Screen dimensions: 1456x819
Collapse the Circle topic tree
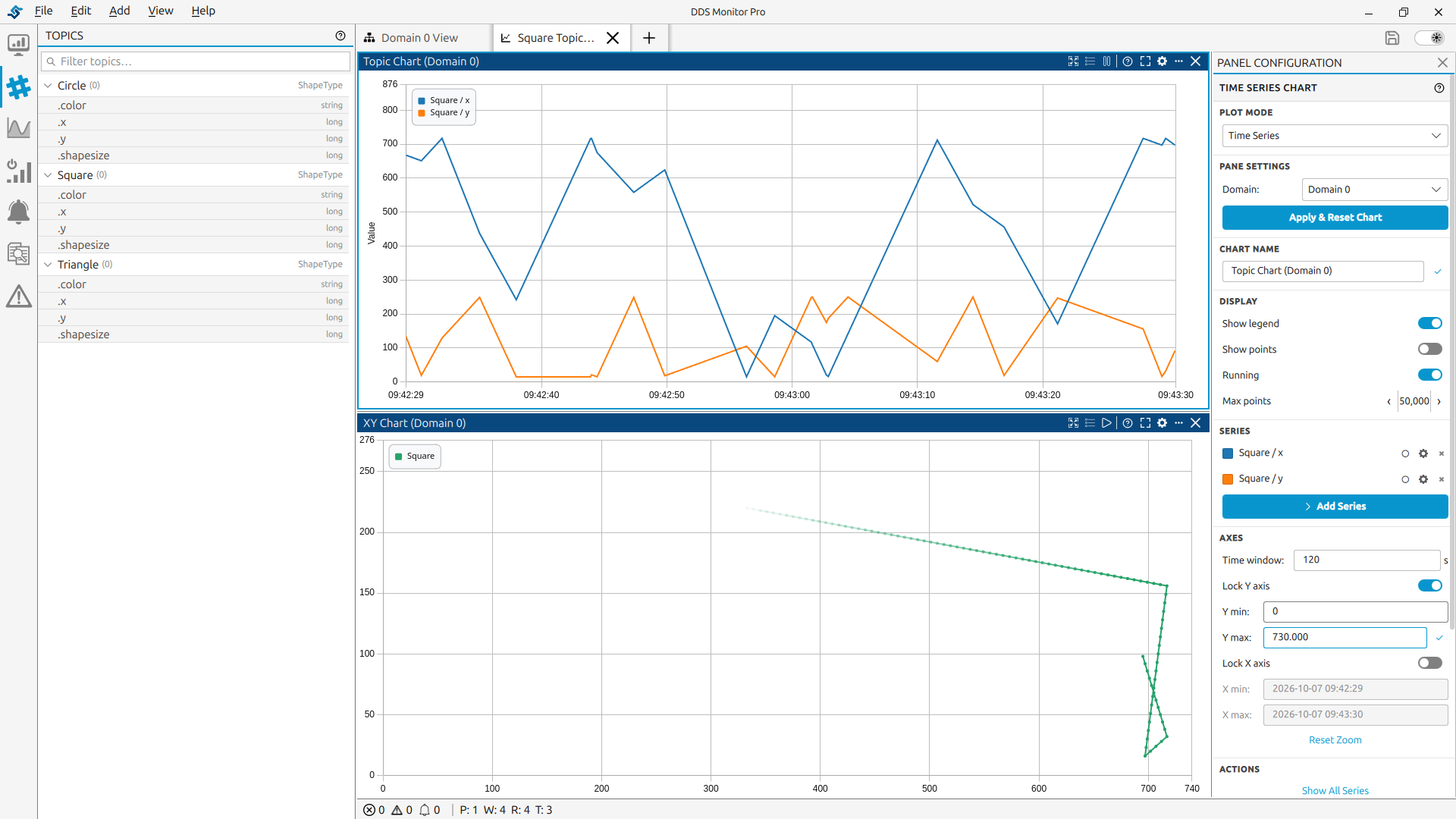click(48, 86)
